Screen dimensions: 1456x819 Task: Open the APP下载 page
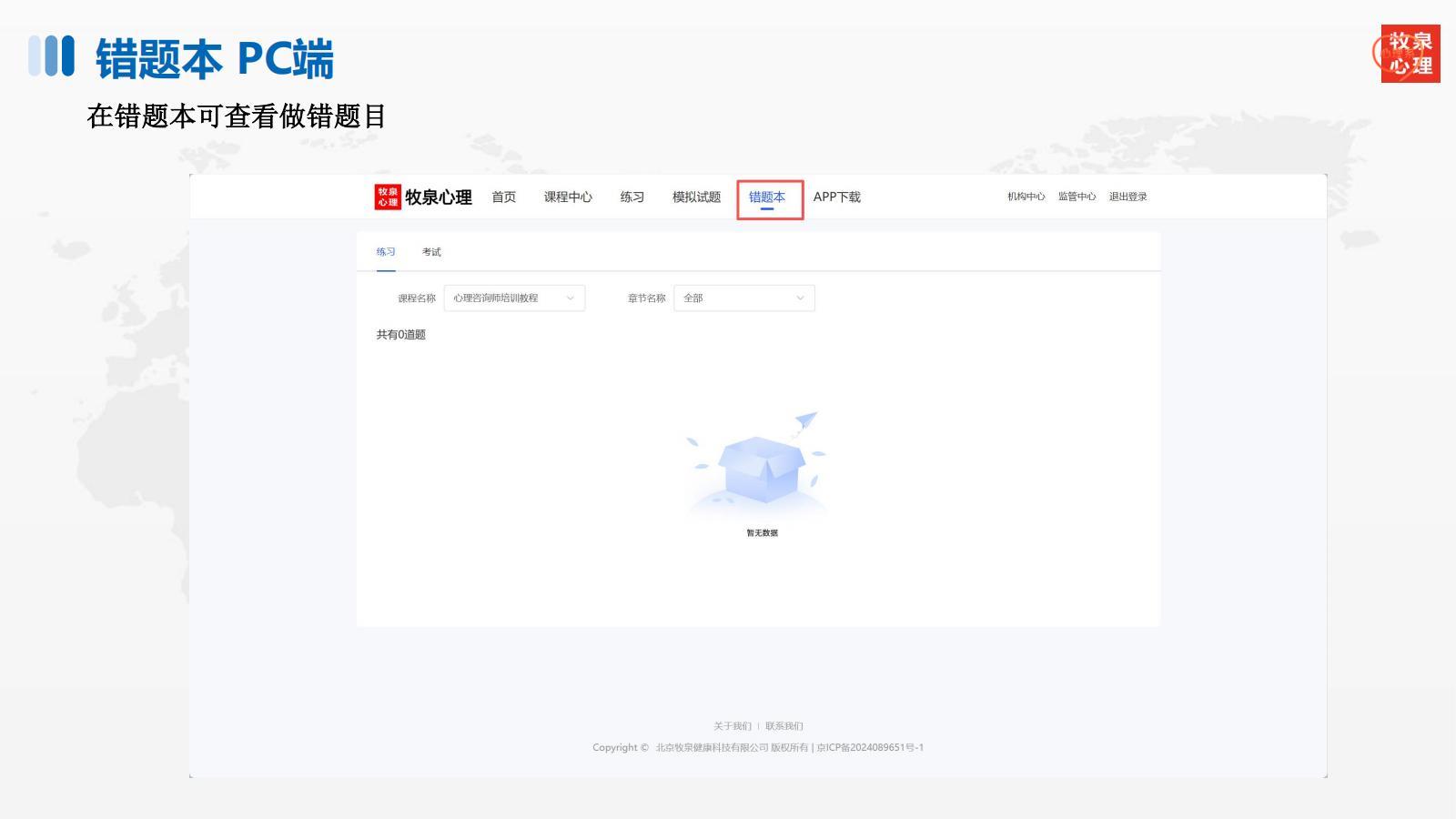point(836,197)
